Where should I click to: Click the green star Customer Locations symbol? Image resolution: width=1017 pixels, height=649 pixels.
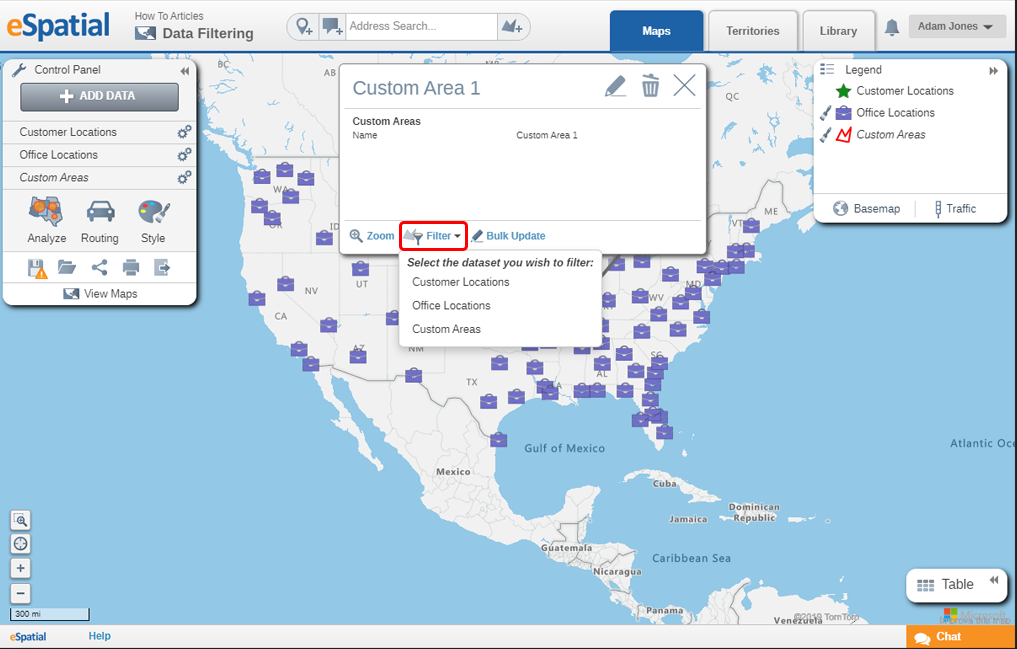[843, 91]
